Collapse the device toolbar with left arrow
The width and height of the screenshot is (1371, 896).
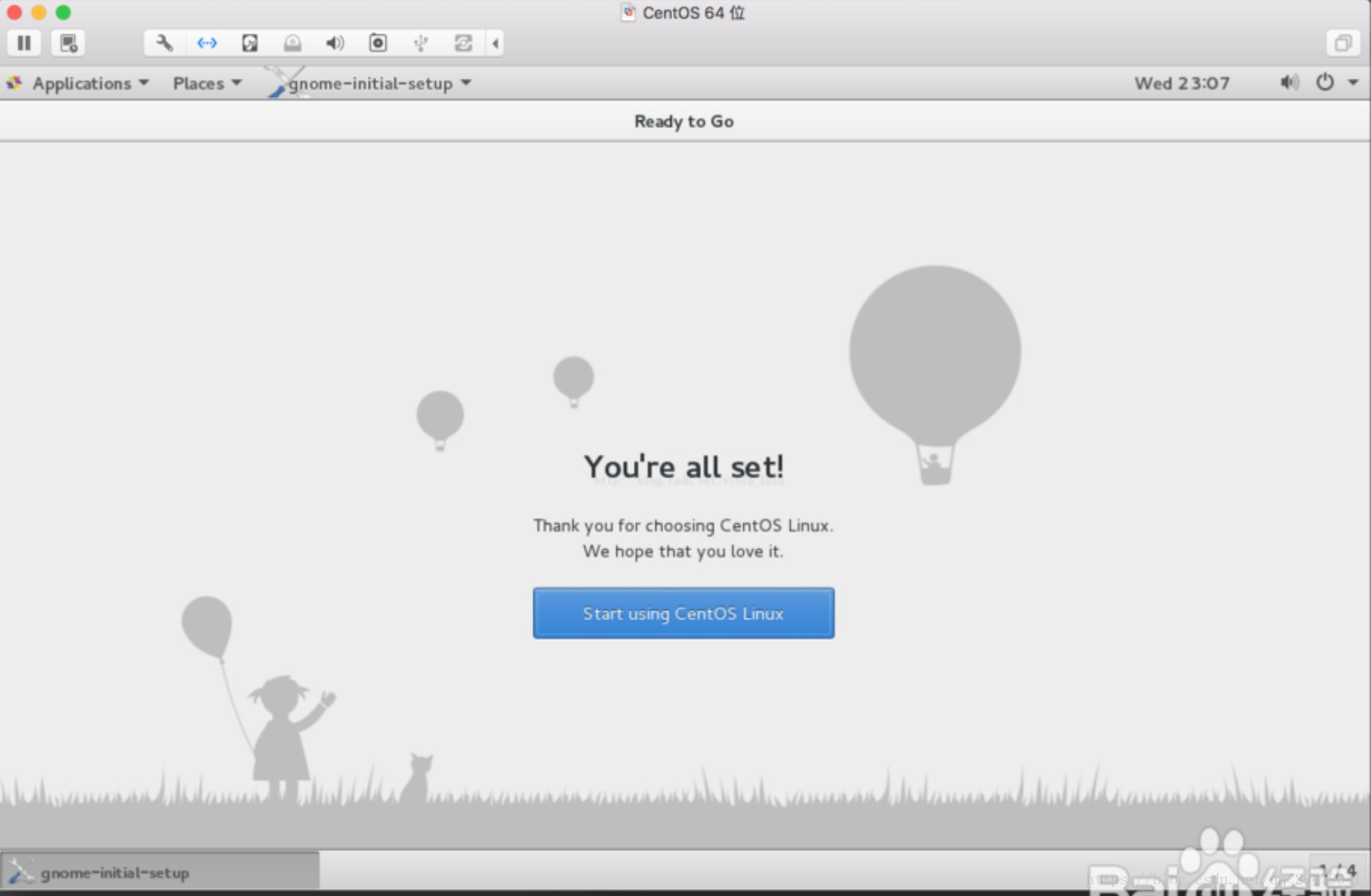tap(495, 43)
